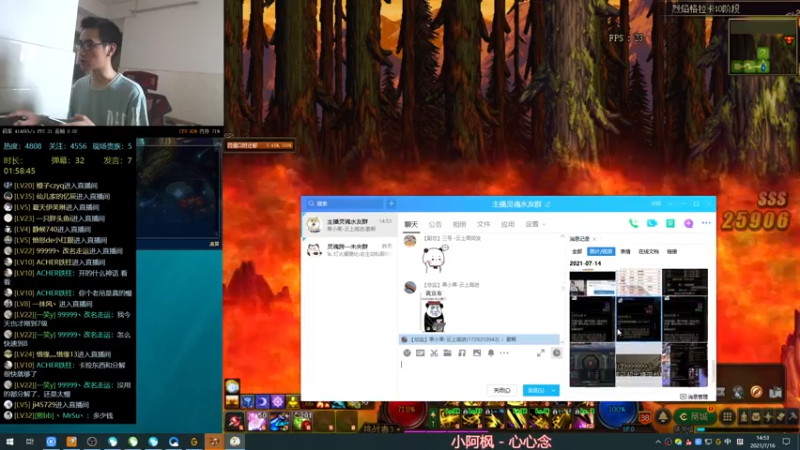
Task: Click the game's dungeon minimap
Action: [762, 47]
